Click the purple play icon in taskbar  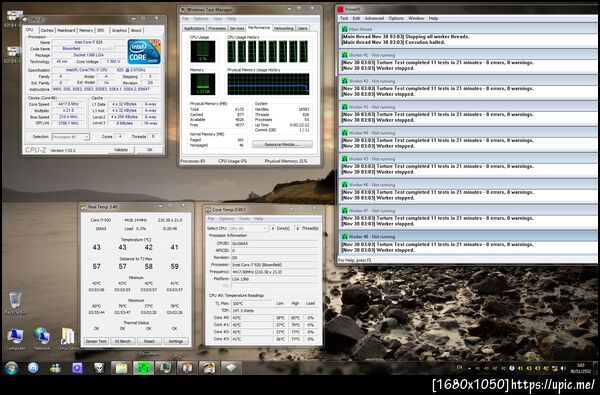(x=77, y=368)
